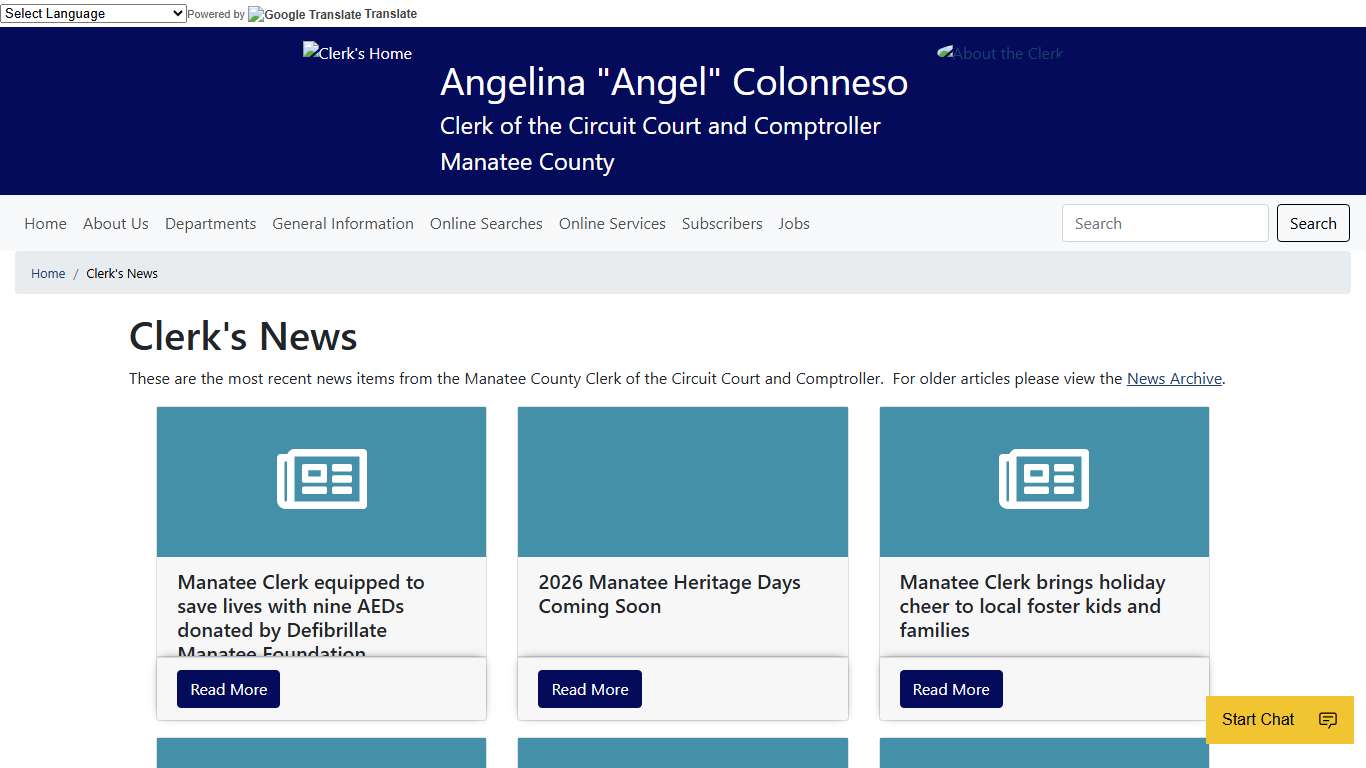Expand the General Information menu
This screenshot has height=768, width=1366.
pyautogui.click(x=343, y=223)
